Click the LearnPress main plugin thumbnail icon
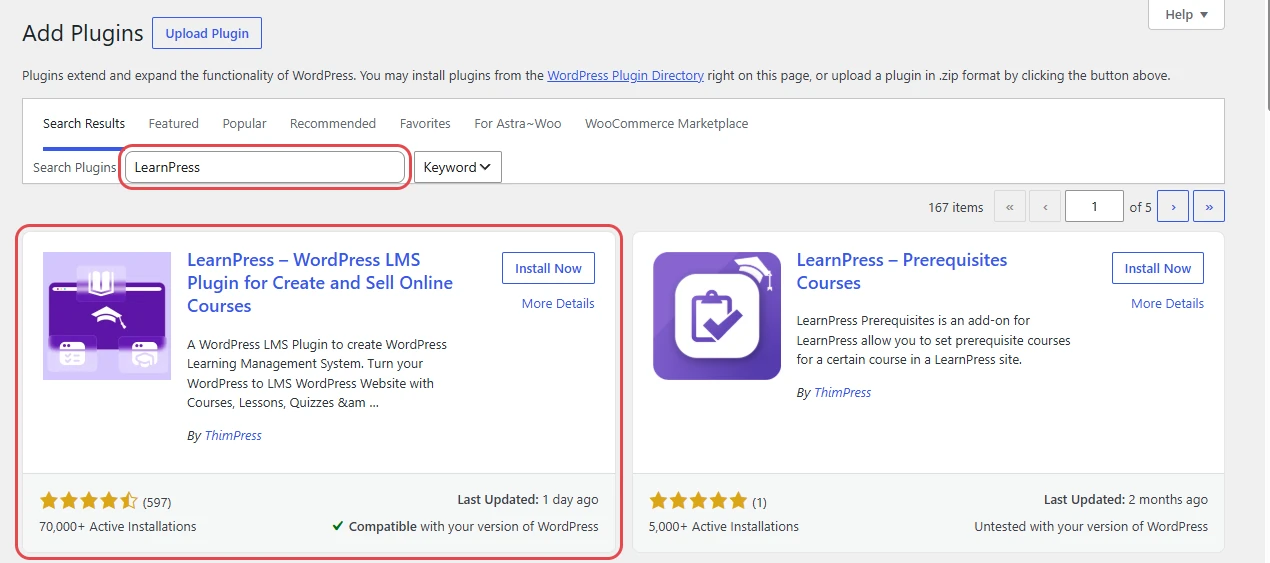 click(x=107, y=316)
